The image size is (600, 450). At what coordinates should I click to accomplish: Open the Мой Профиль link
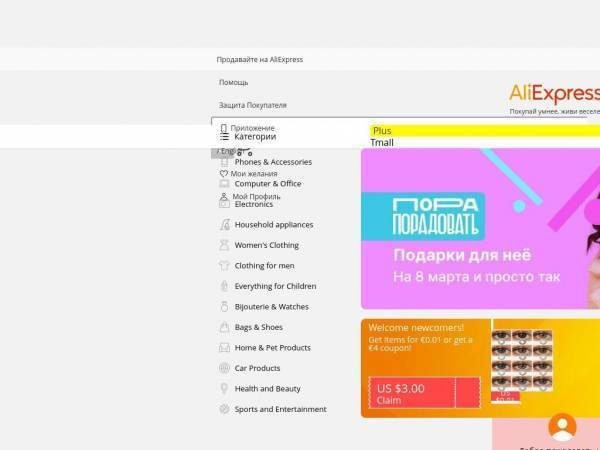(x=256, y=196)
